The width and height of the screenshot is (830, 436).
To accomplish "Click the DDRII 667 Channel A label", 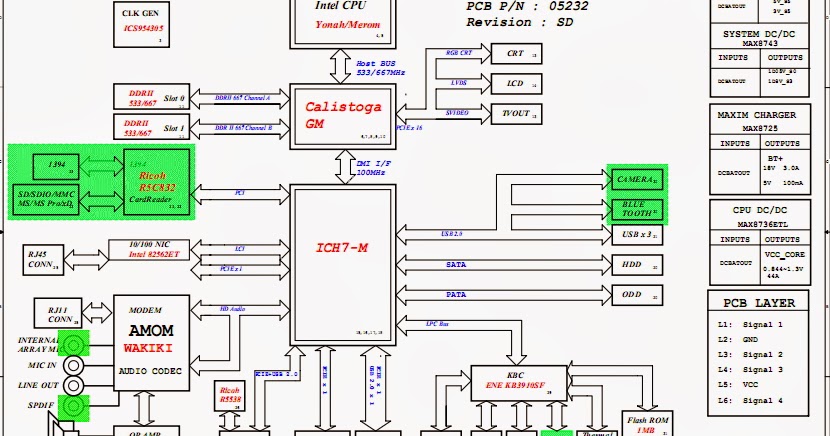I will point(242,98).
